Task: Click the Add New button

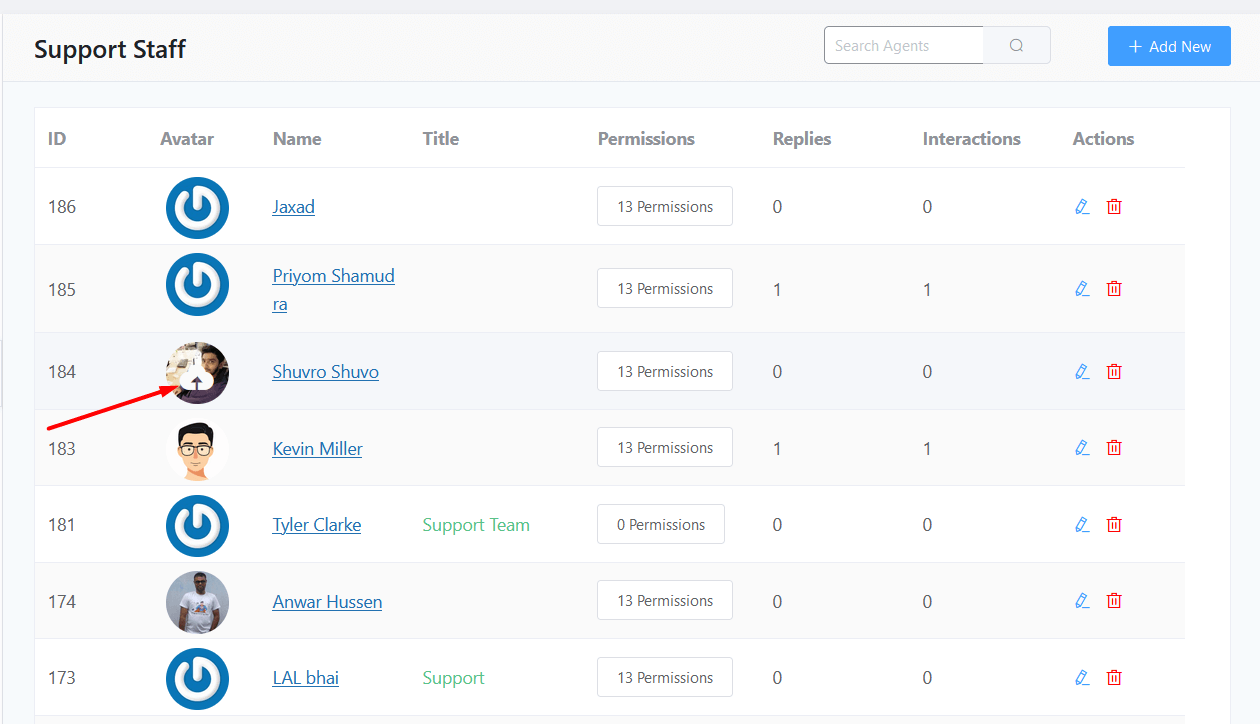Action: point(1169,47)
